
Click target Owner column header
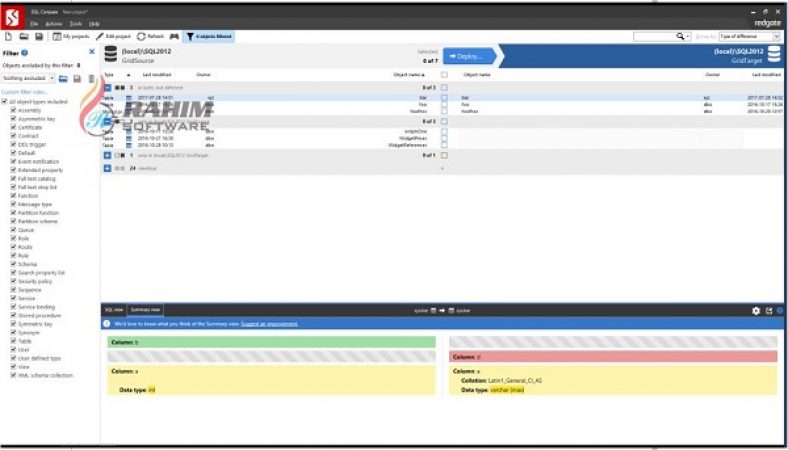713,75
